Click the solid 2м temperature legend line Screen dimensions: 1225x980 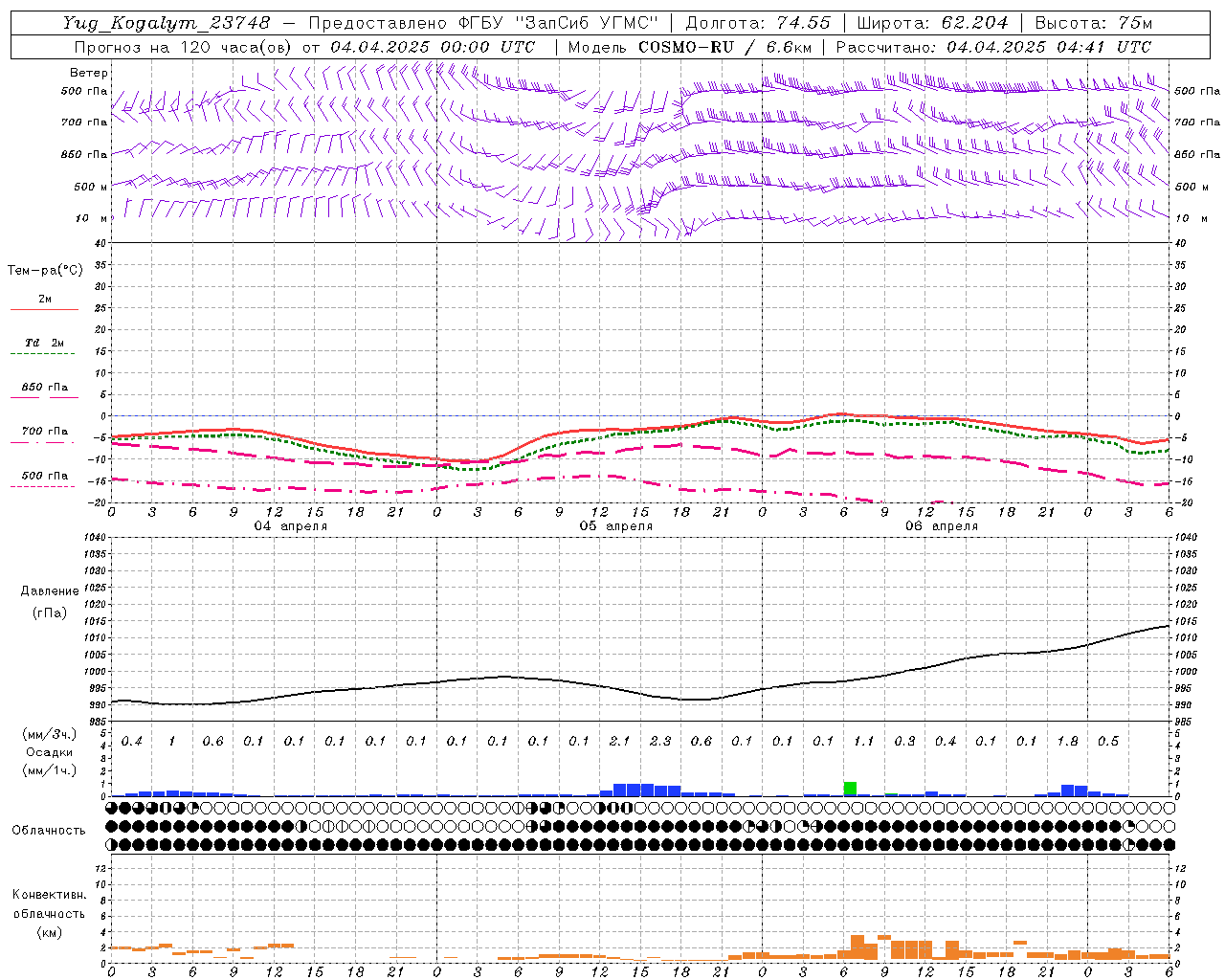[x=45, y=309]
